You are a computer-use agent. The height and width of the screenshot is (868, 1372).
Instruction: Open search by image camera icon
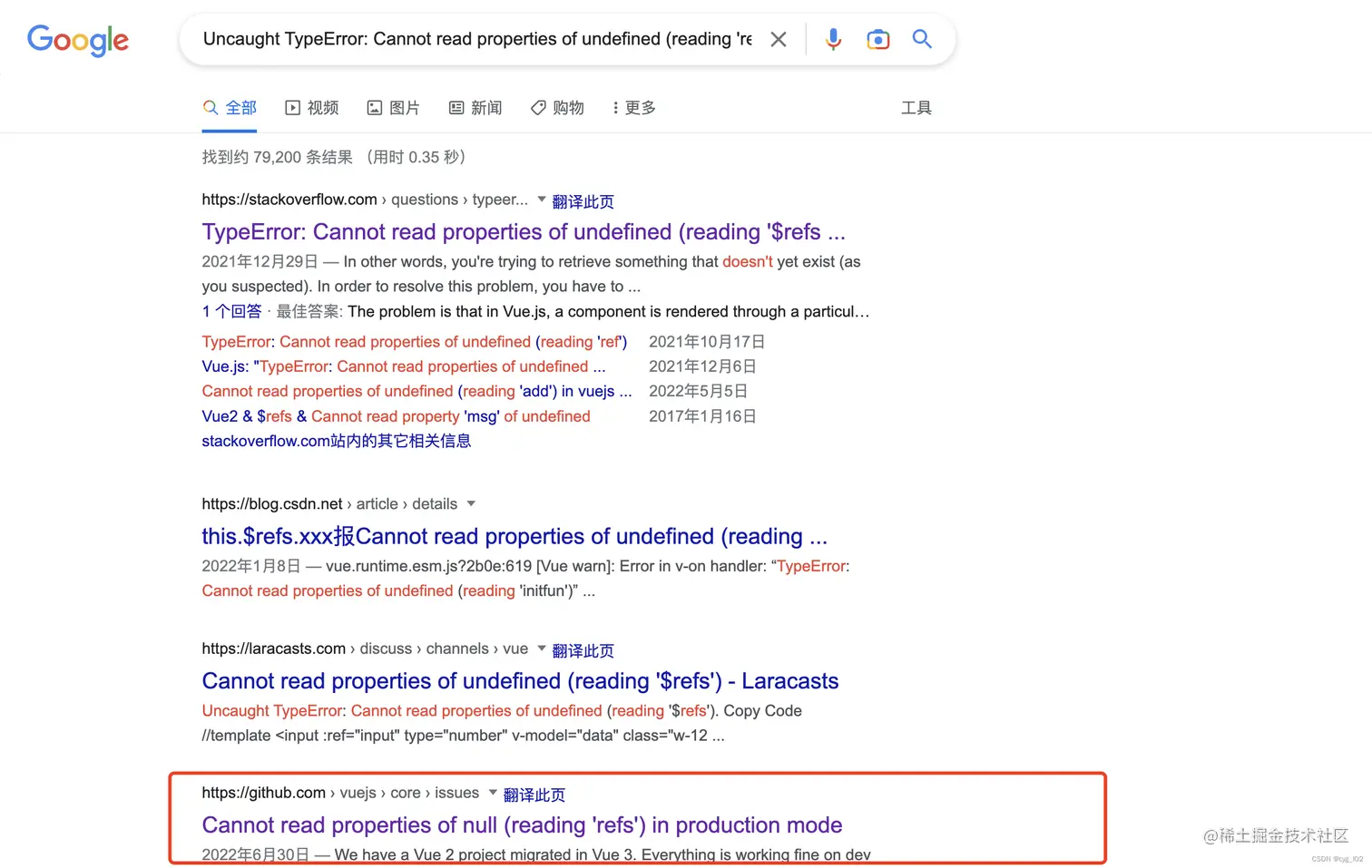click(877, 39)
